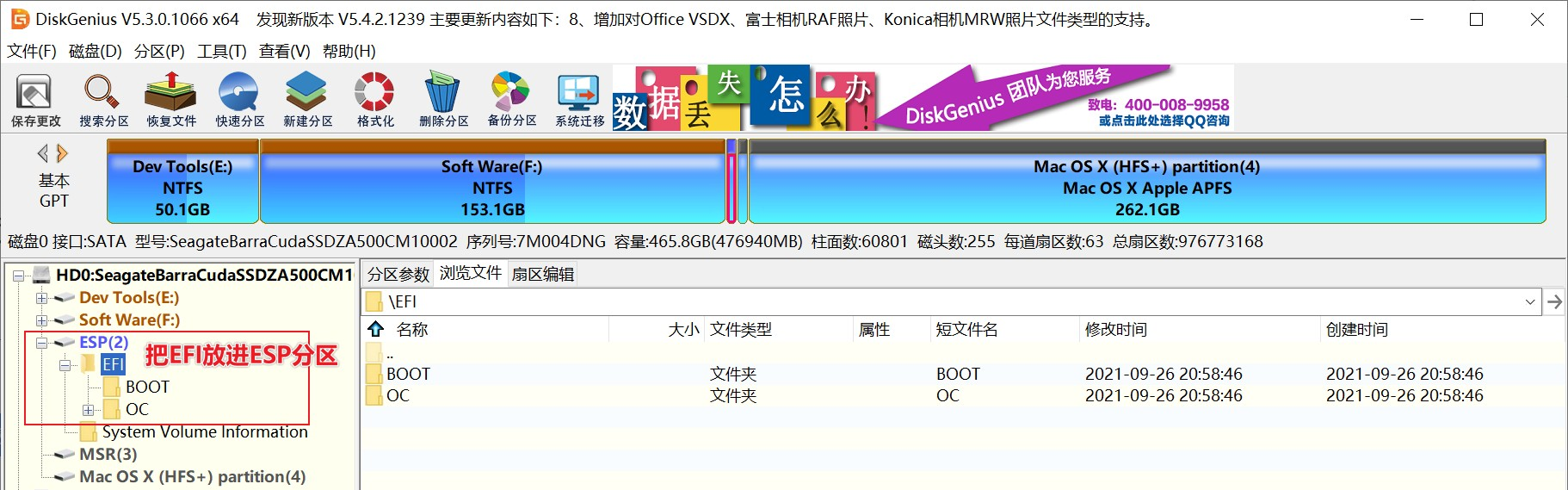
Task: Select Mac OS X (HFS+) partition(4) in tree
Action: pyautogui.click(x=193, y=476)
